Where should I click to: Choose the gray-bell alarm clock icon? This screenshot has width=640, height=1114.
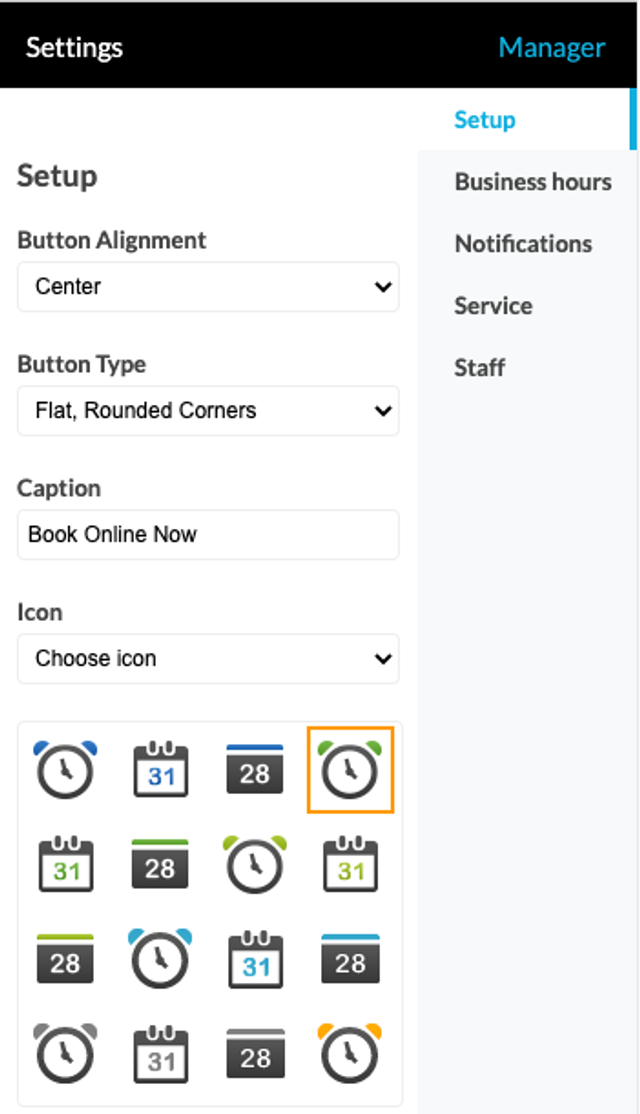[x=65, y=1054]
